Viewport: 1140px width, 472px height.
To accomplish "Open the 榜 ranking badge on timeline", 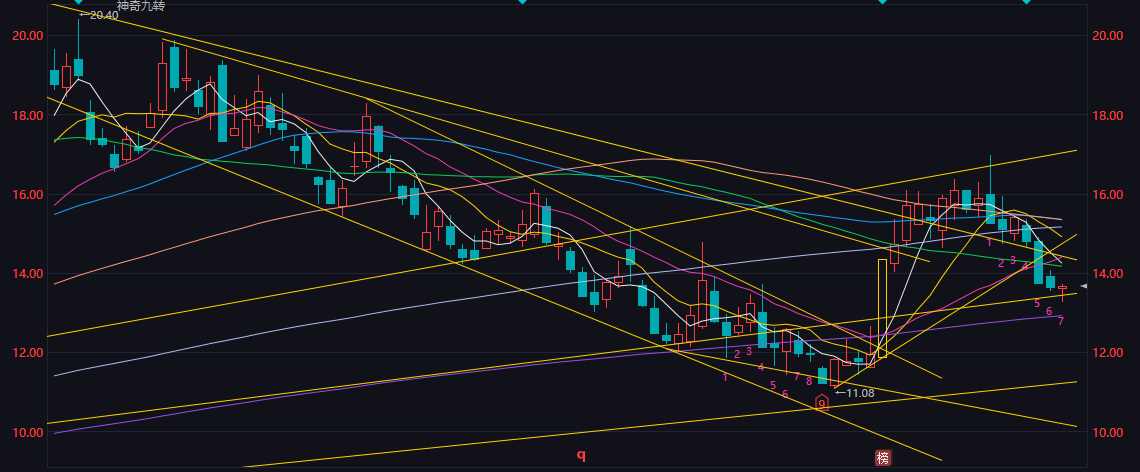I will click(x=883, y=457).
